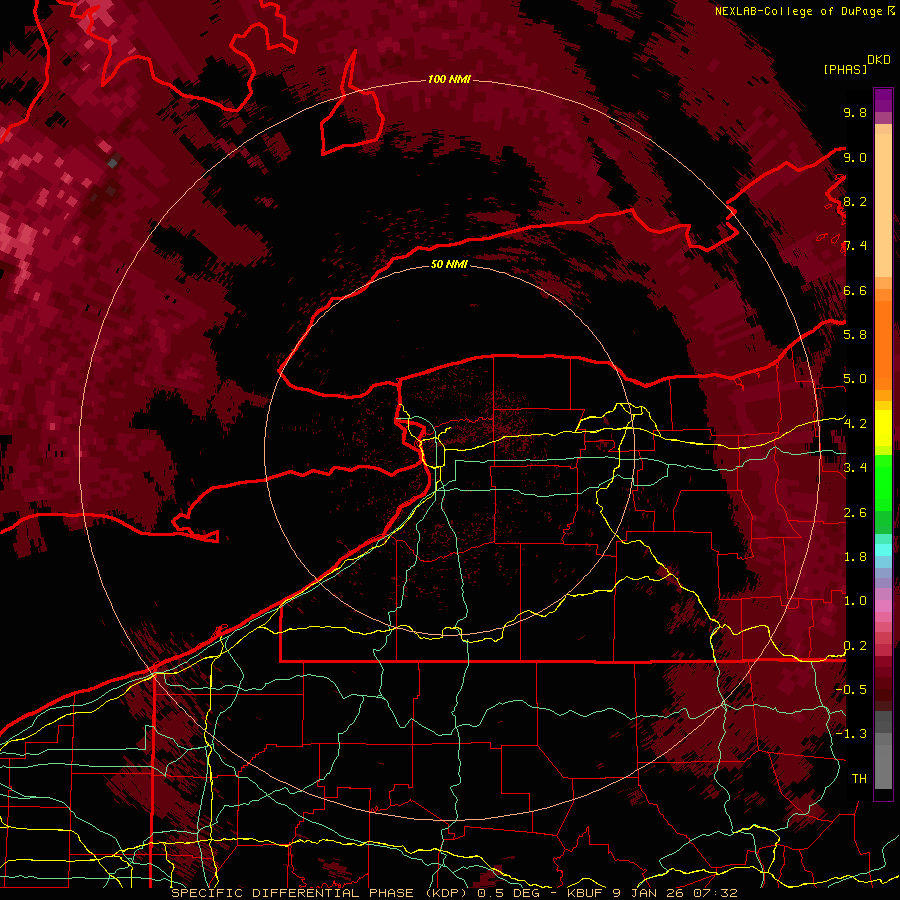This screenshot has height=900, width=900.
Task: Pick the orange band of the color bar
Action: point(883,344)
